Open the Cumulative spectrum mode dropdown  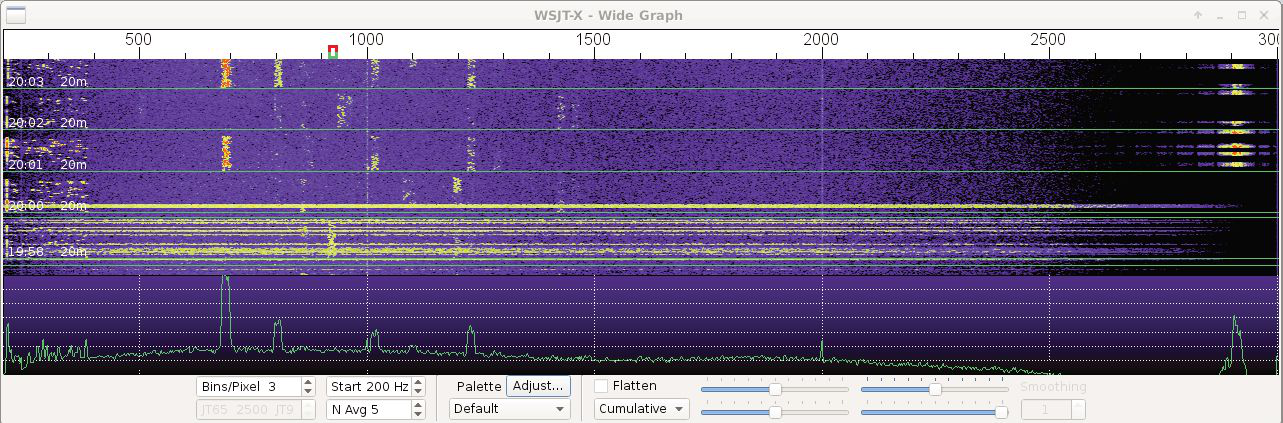(642, 409)
